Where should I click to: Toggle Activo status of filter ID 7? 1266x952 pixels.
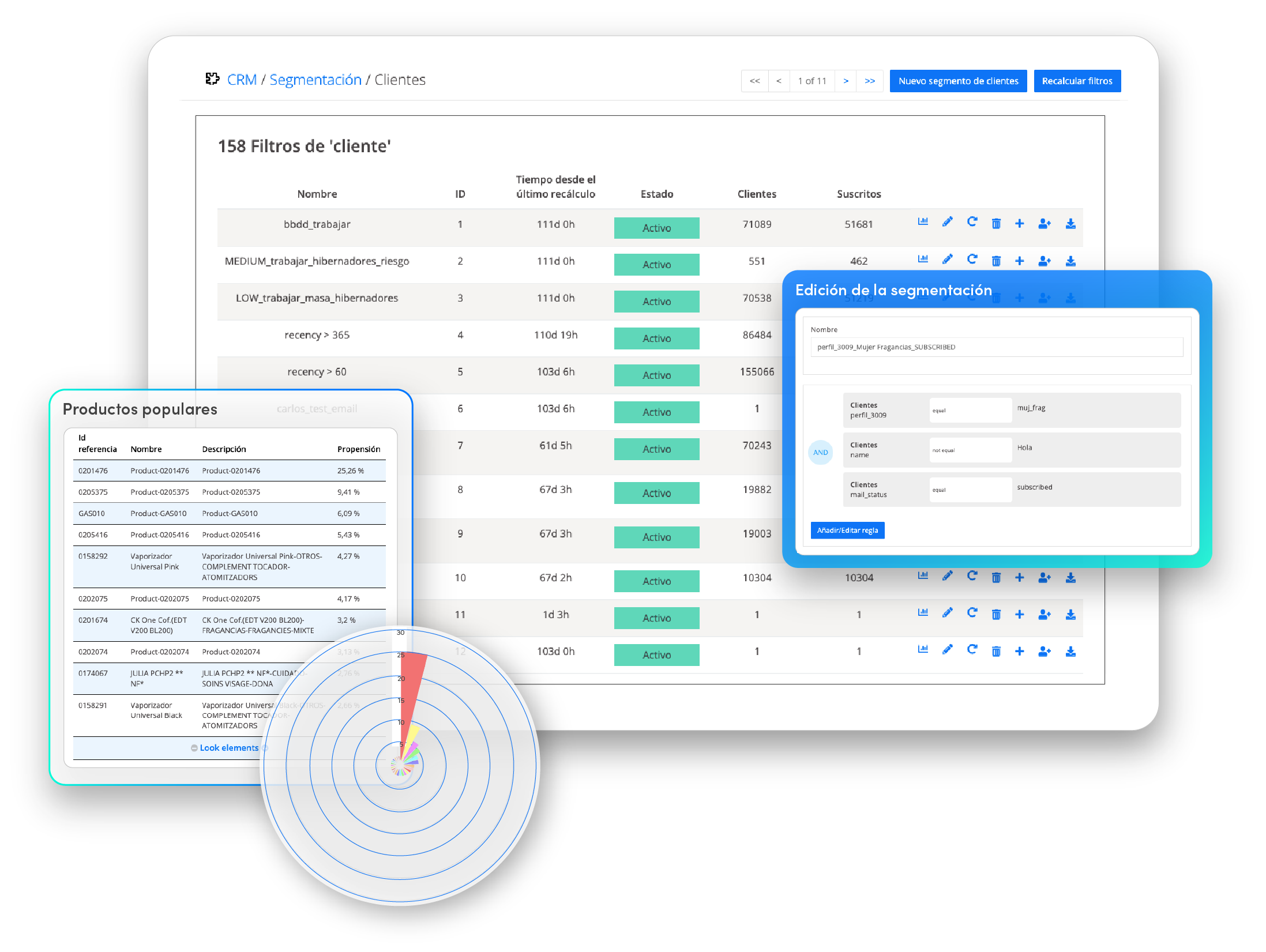[x=656, y=449]
